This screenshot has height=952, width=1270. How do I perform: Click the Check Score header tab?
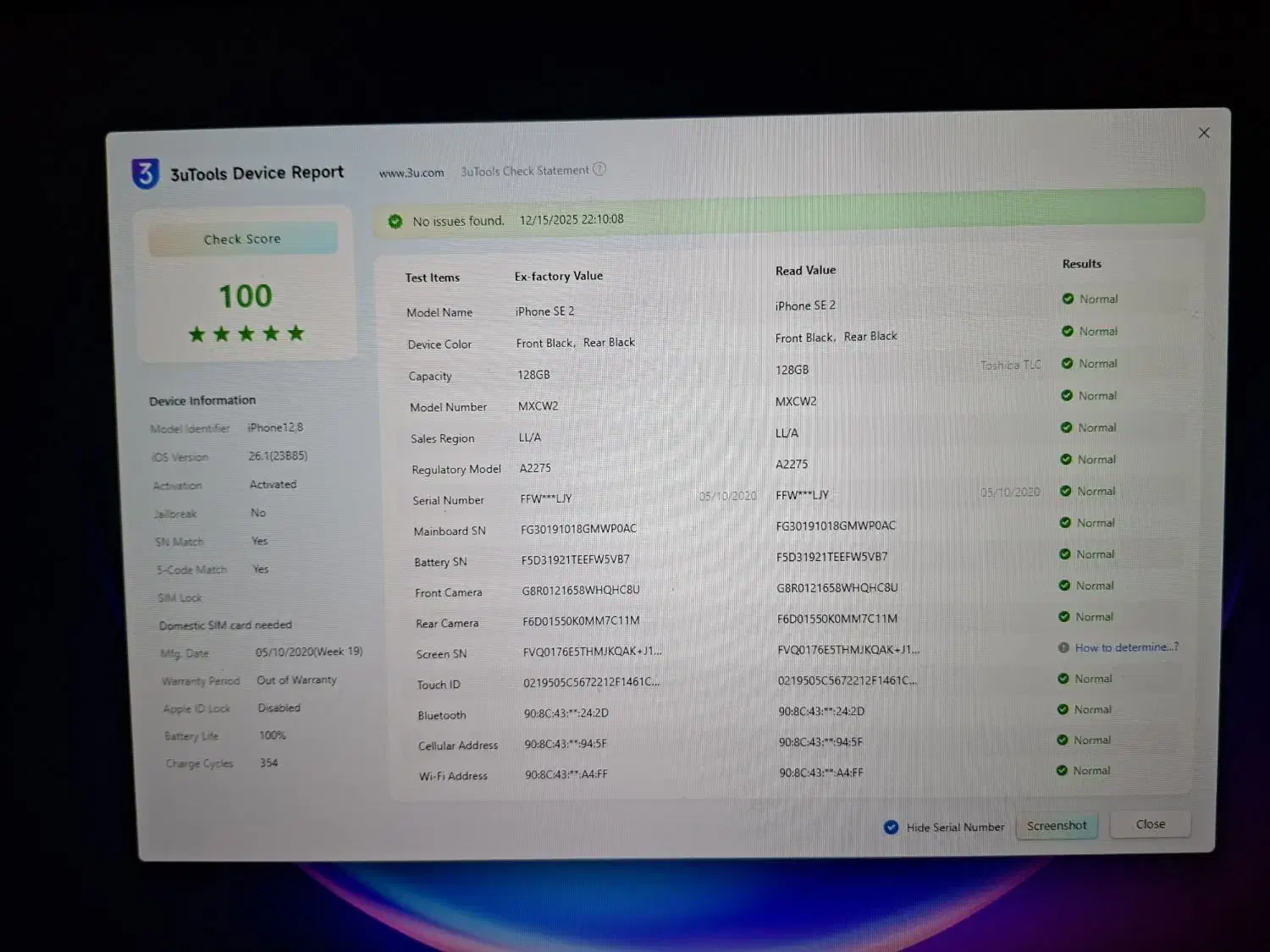242,239
